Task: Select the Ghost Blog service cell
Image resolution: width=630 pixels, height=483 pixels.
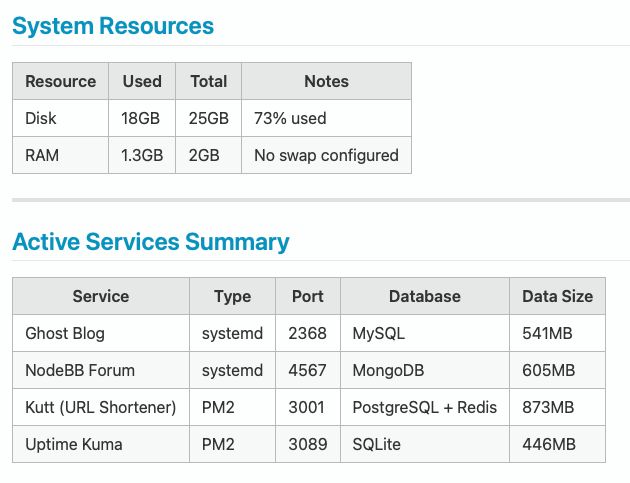Action: [x=65, y=333]
